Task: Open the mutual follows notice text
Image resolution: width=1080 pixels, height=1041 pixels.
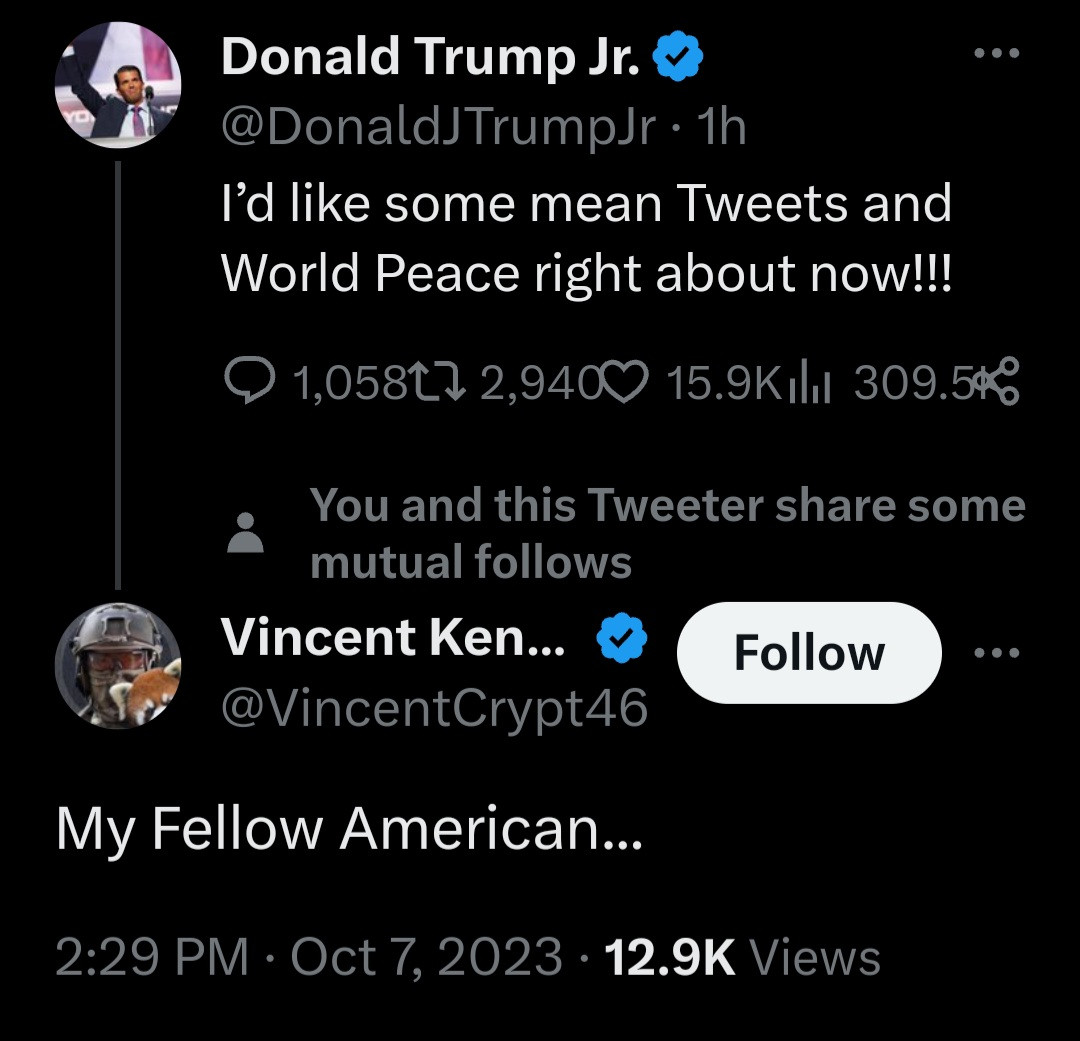Action: click(666, 534)
